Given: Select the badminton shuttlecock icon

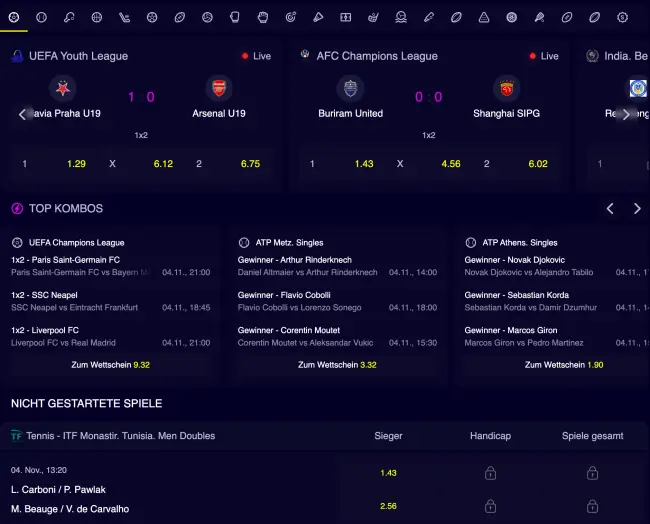Looking at the screenshot, I should tap(318, 17).
